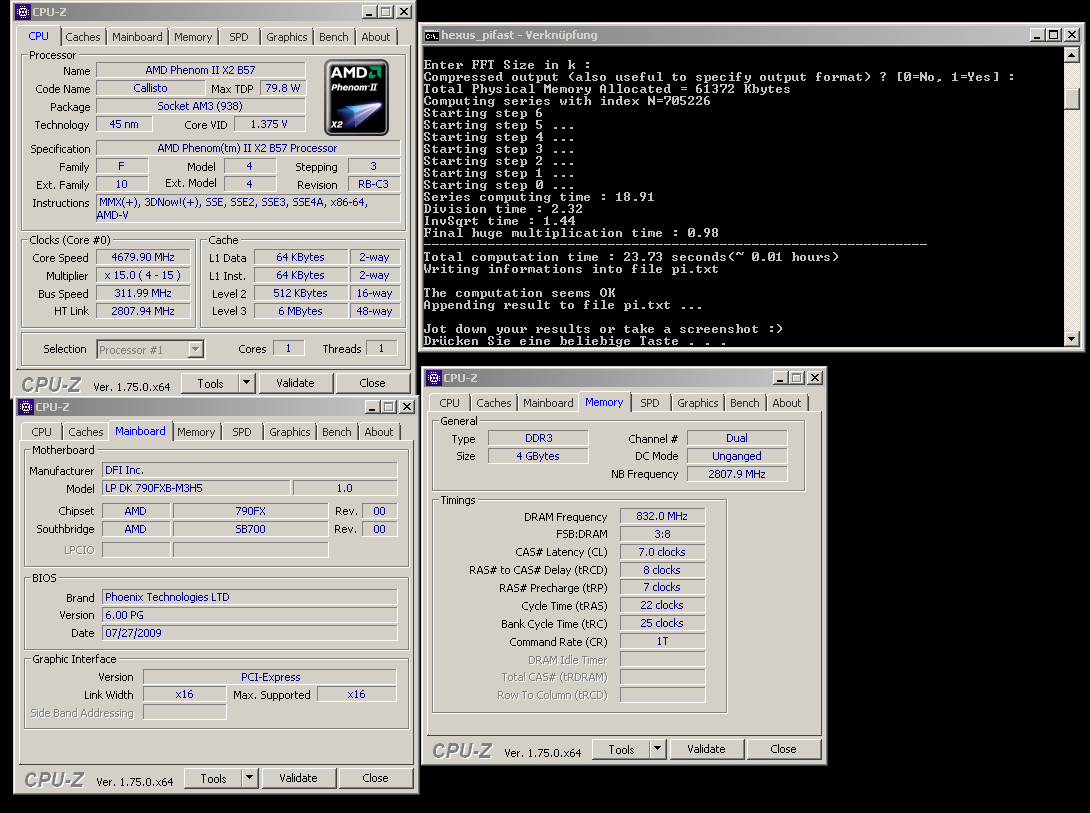Click FSB:DRAM ratio value 3:8

pyautogui.click(x=662, y=534)
